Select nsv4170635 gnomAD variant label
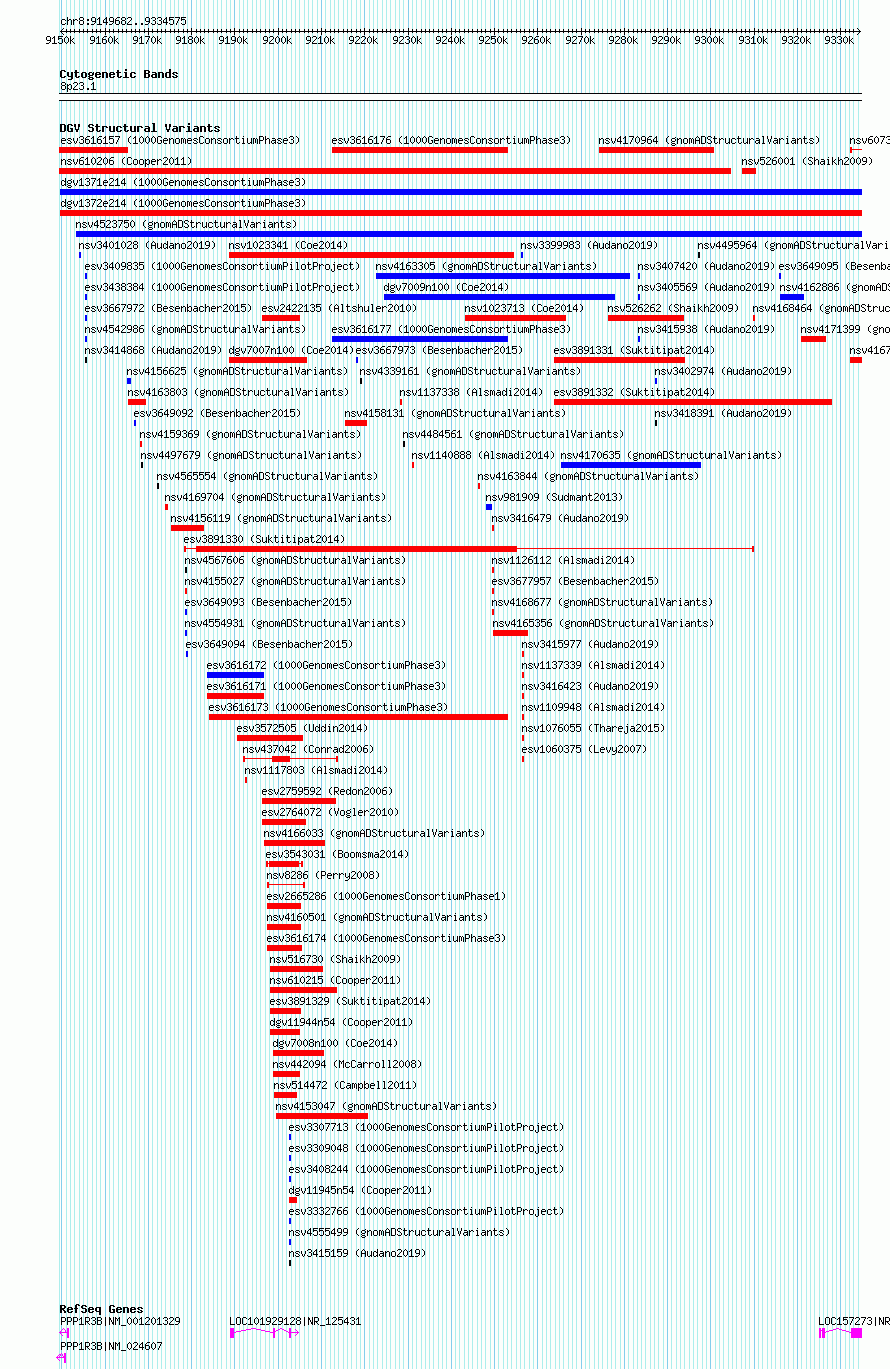Screen dimensions: 890x1369 671,455
